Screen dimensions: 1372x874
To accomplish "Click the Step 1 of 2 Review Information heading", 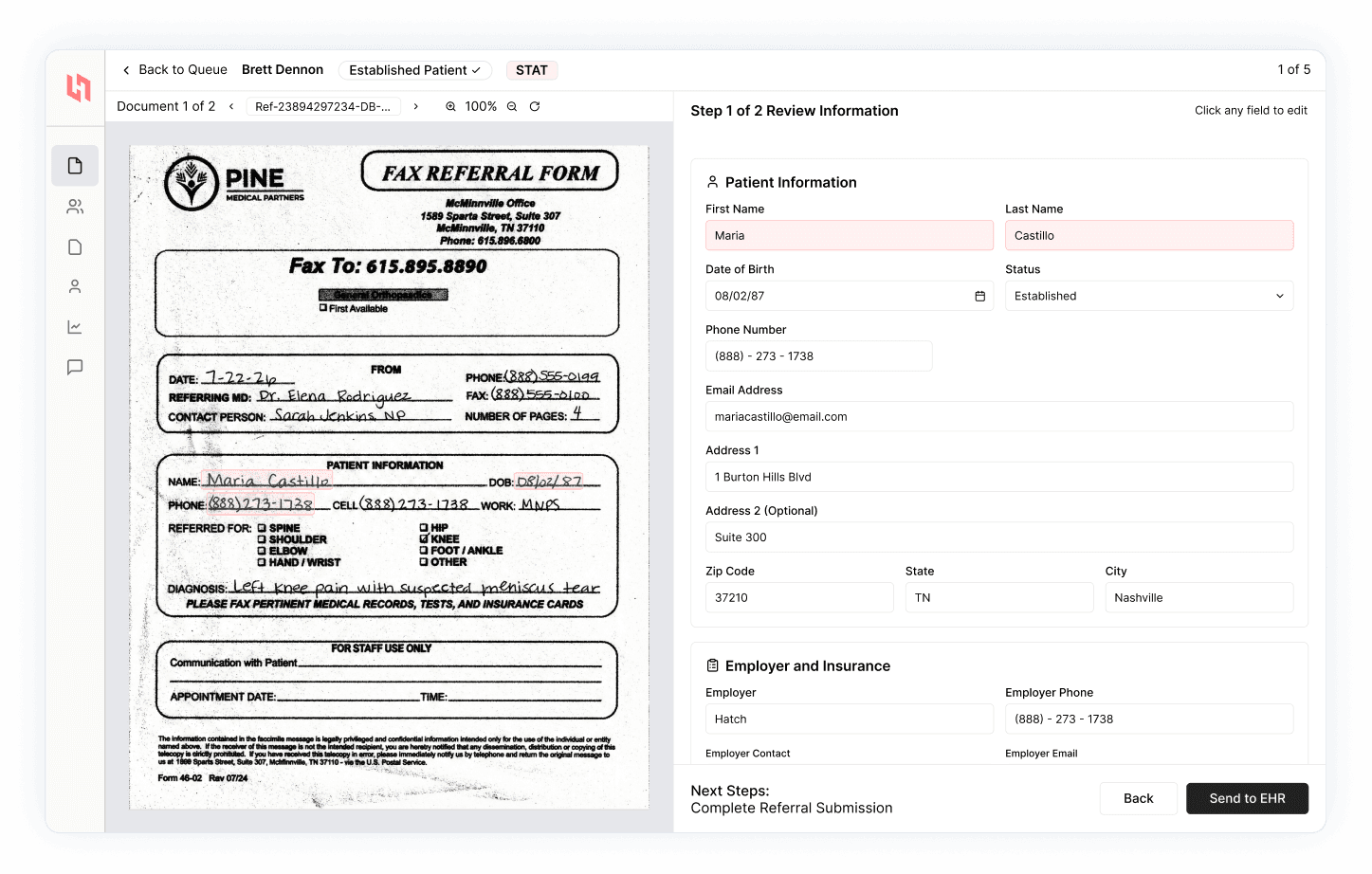I will [795, 111].
